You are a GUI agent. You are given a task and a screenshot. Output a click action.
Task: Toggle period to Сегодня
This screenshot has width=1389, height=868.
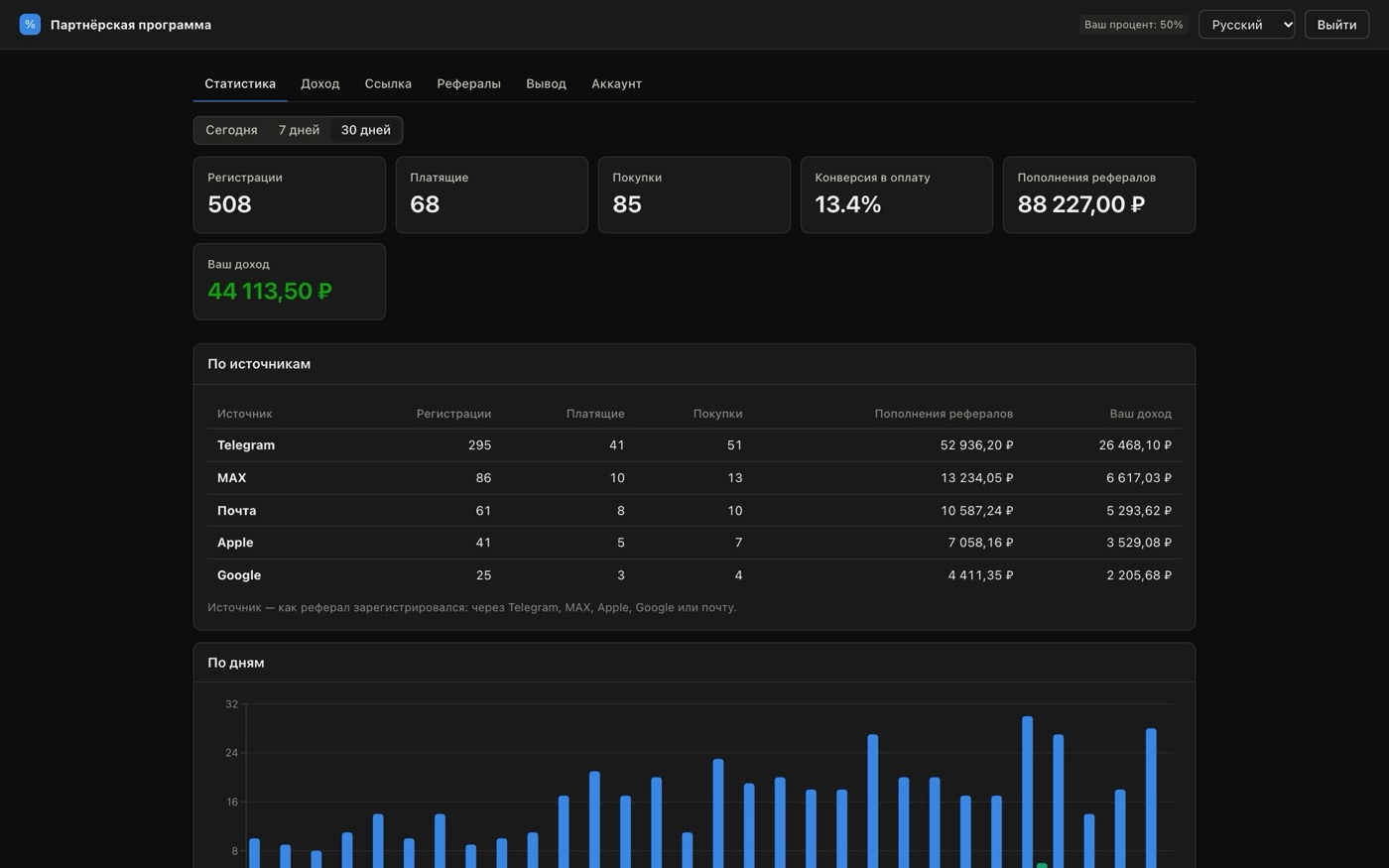click(231, 130)
